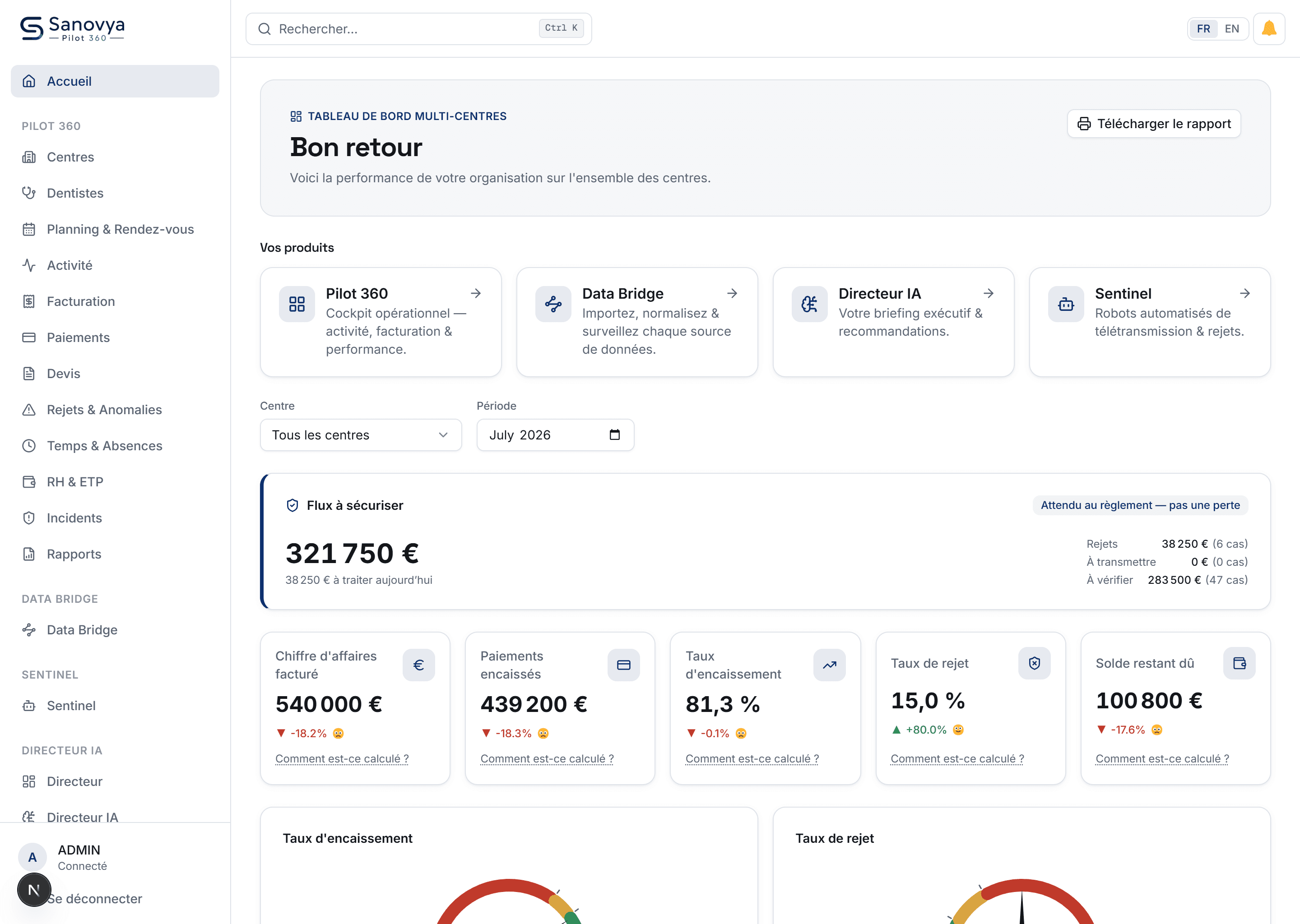Open Paiements in the sidebar
The width and height of the screenshot is (1300, 924).
click(115, 337)
